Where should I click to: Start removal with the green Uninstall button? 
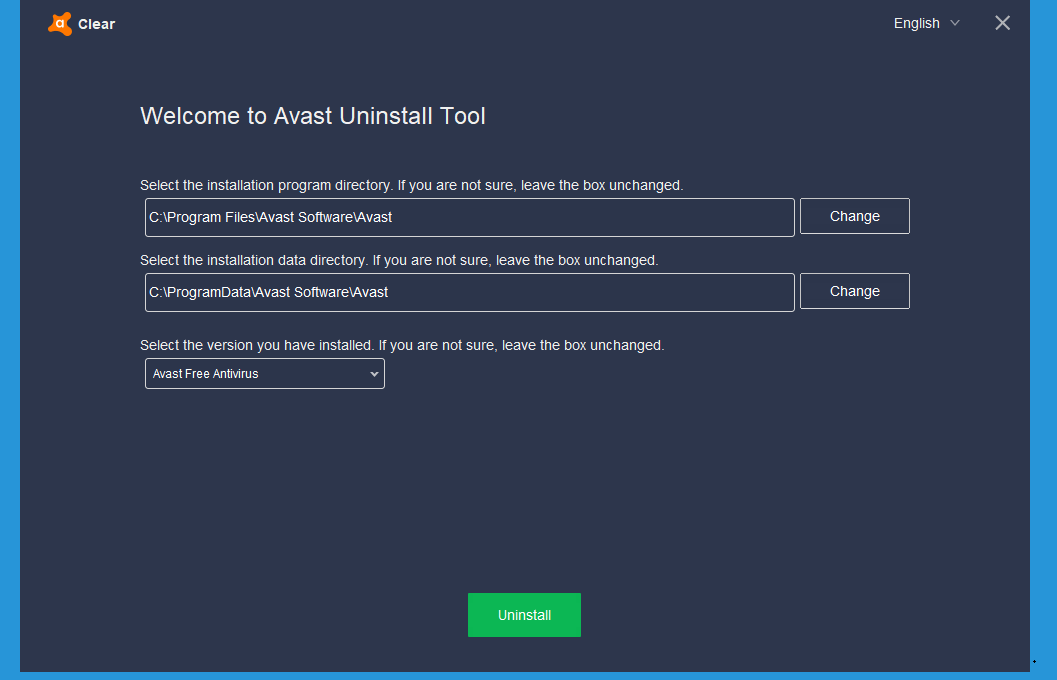pyautogui.click(x=524, y=615)
